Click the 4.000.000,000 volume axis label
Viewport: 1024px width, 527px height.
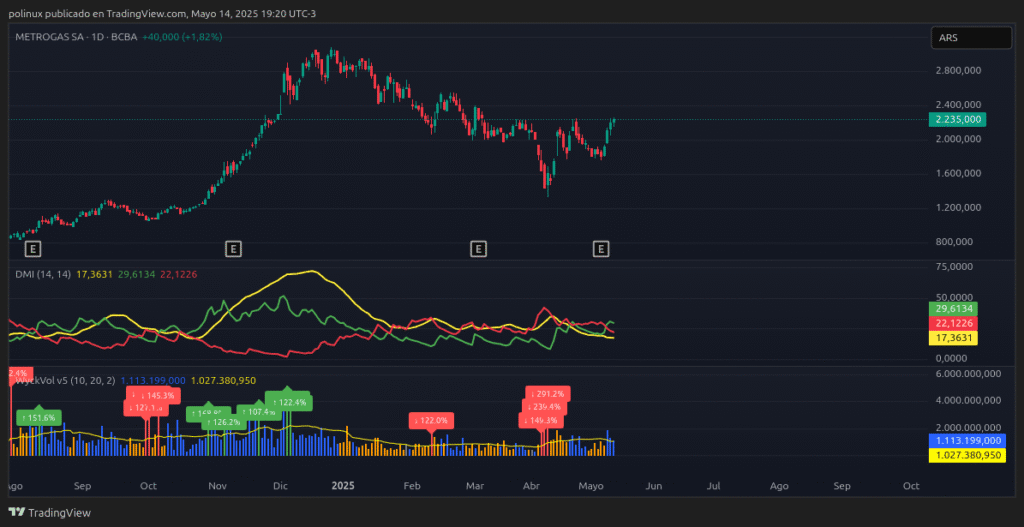968,400
